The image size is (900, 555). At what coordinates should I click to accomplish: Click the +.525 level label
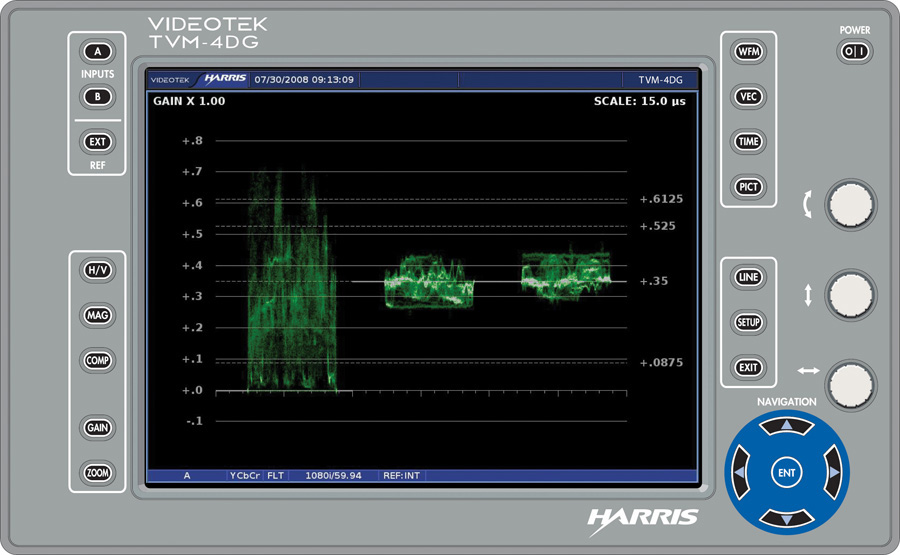point(658,226)
